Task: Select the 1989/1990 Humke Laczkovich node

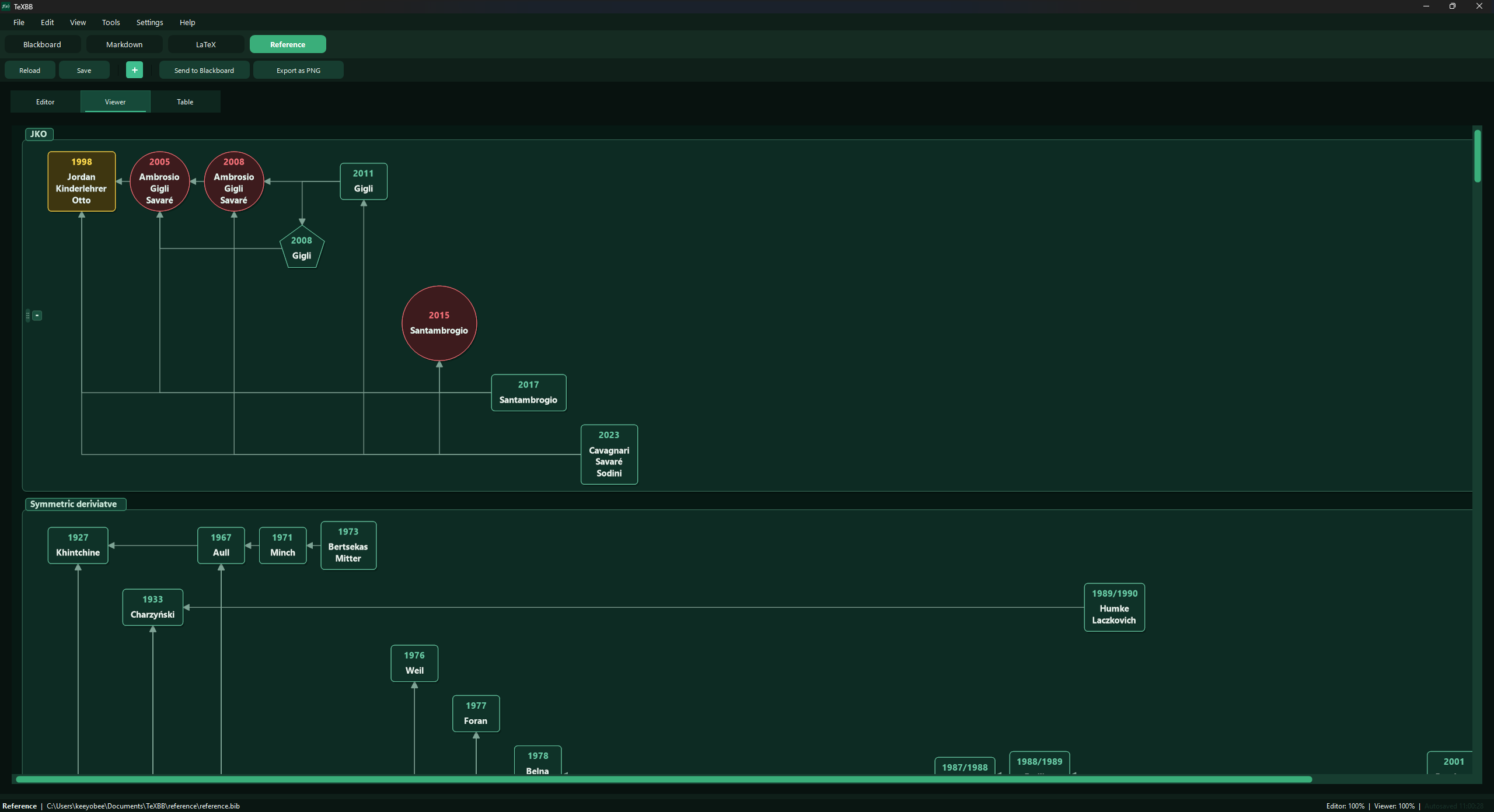Action: click(x=1115, y=607)
